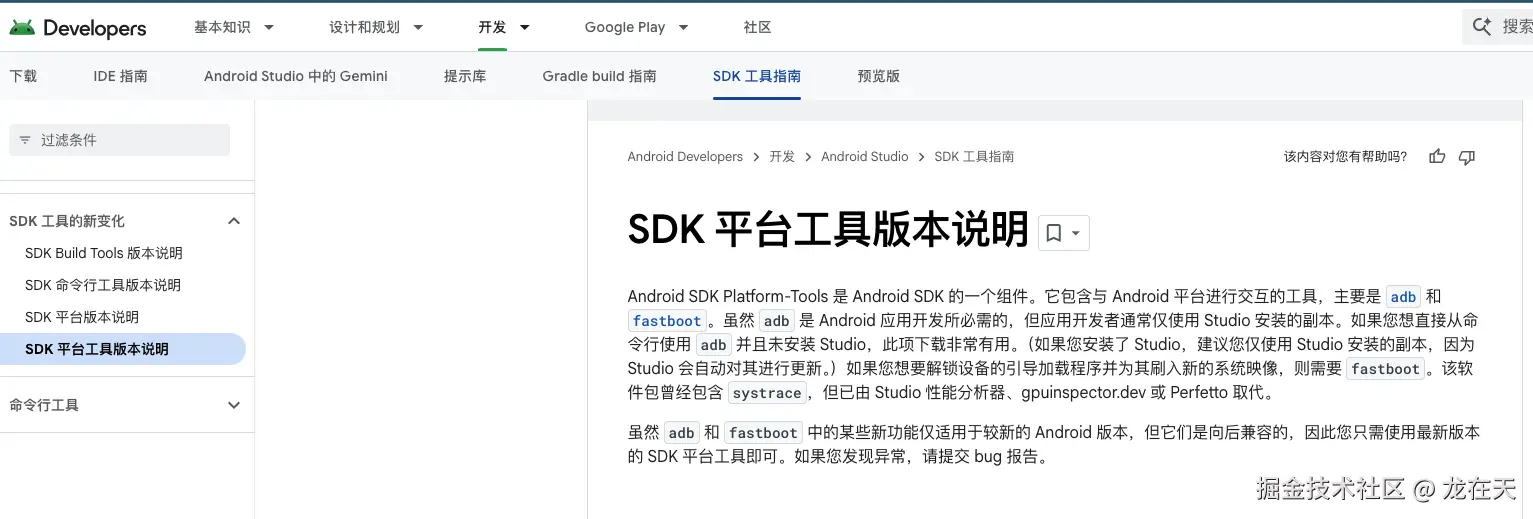This screenshot has width=1533, height=519.
Task: Collapse the SDK 工具的新变化 section
Action: point(234,221)
